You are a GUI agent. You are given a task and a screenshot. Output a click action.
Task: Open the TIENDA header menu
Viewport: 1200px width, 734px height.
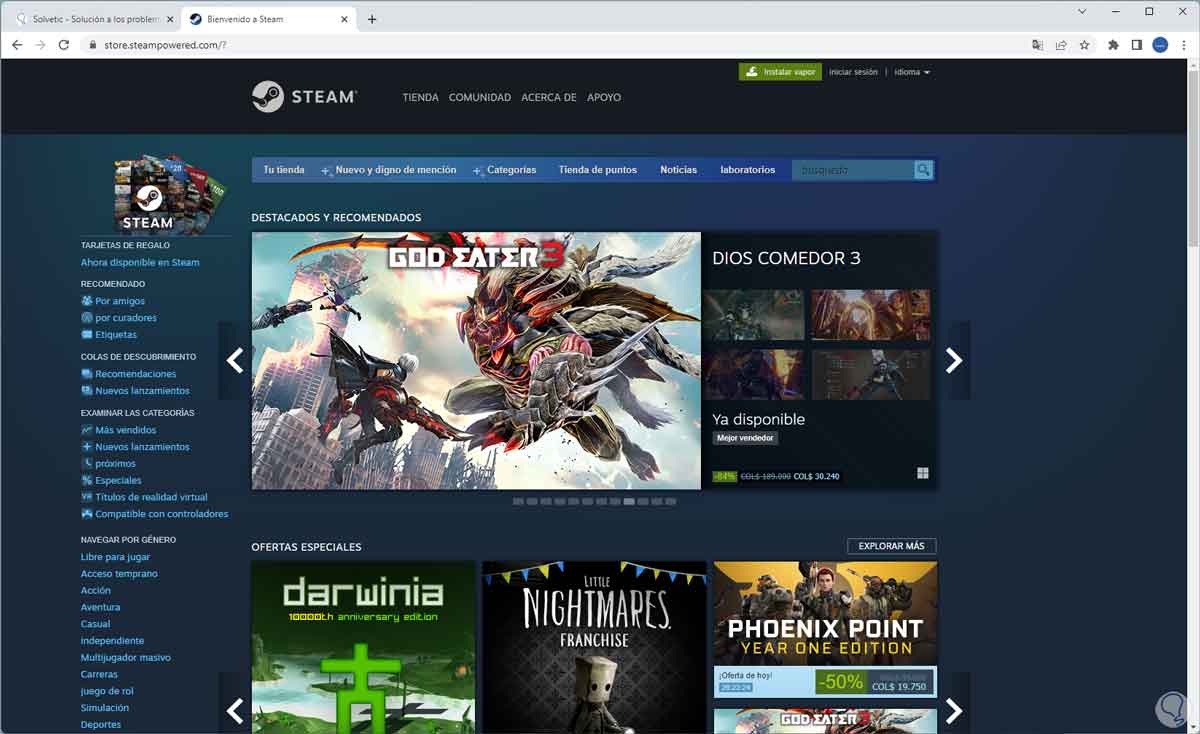(420, 97)
